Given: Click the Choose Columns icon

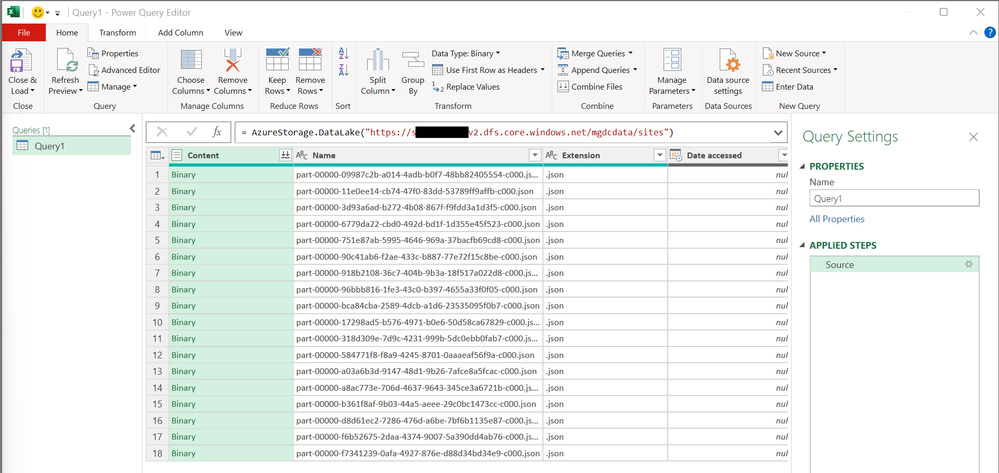Looking at the screenshot, I should [191, 61].
